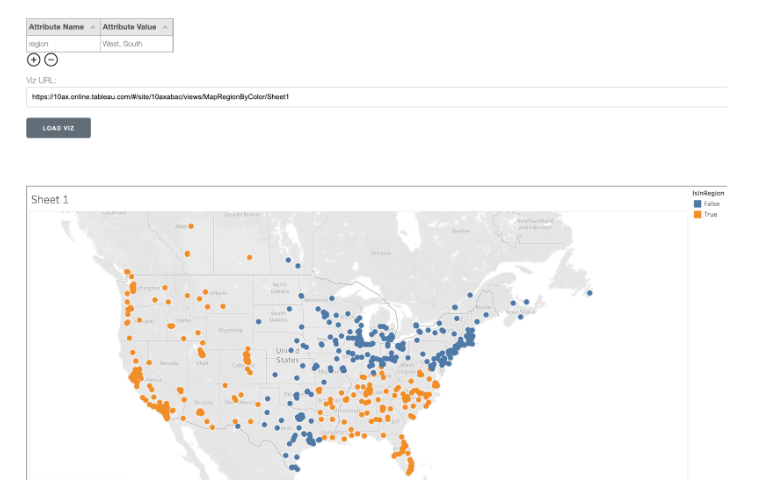Click the blue False legend swatch
This screenshot has width=771, height=487.
tap(697, 203)
